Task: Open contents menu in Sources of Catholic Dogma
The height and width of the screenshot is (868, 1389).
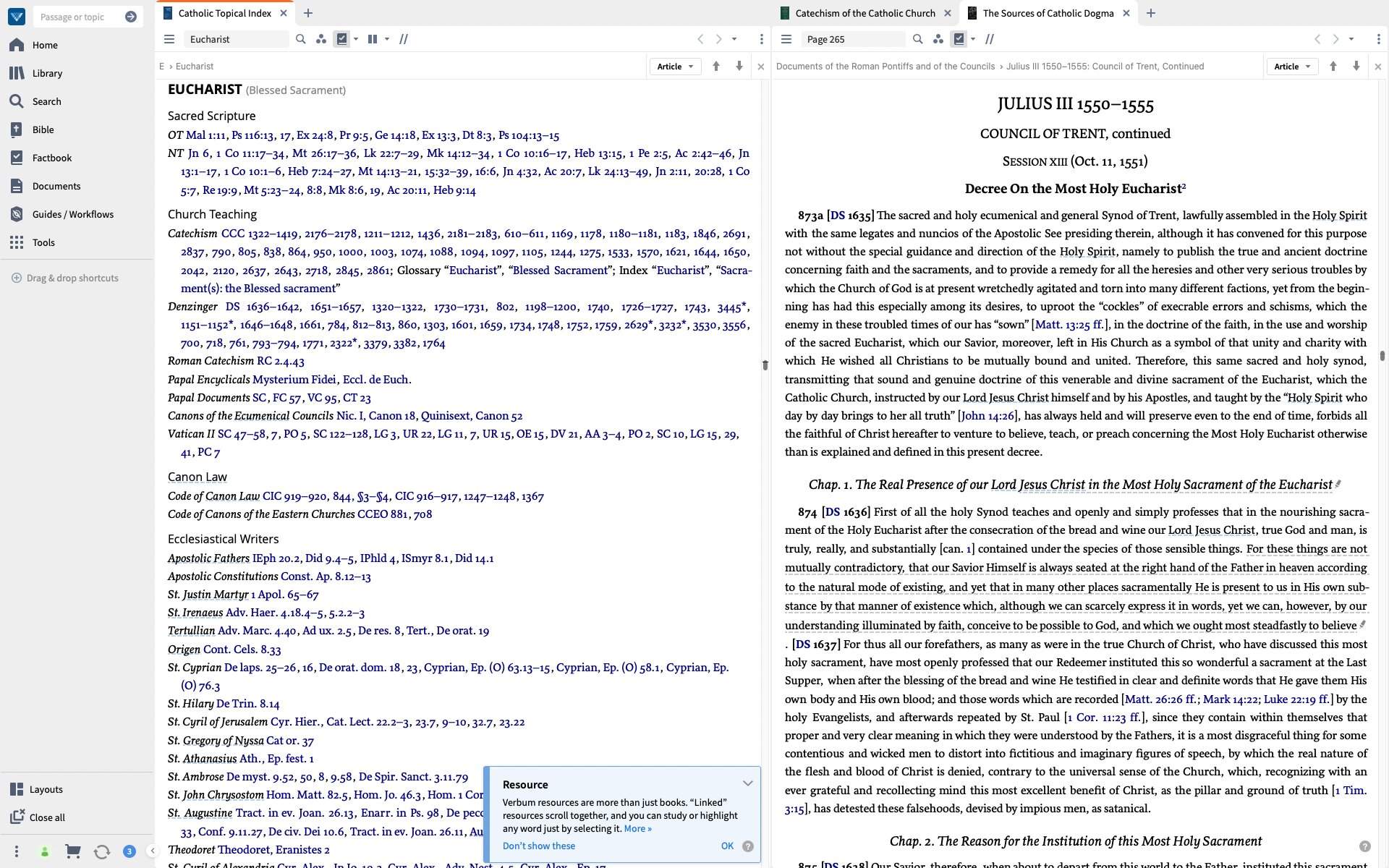Action: tap(787, 39)
